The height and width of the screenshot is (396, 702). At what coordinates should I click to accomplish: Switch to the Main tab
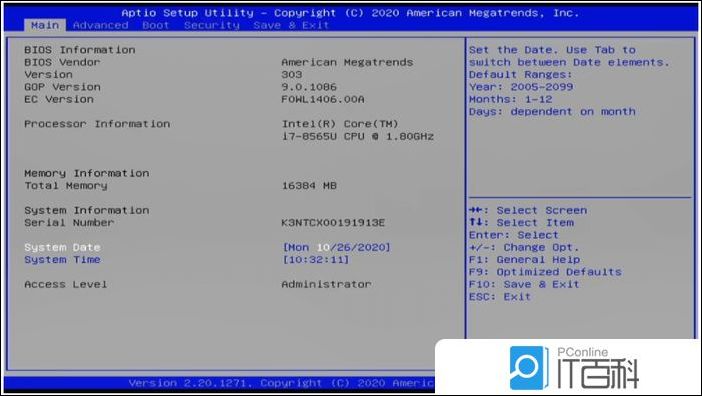click(x=45, y=25)
